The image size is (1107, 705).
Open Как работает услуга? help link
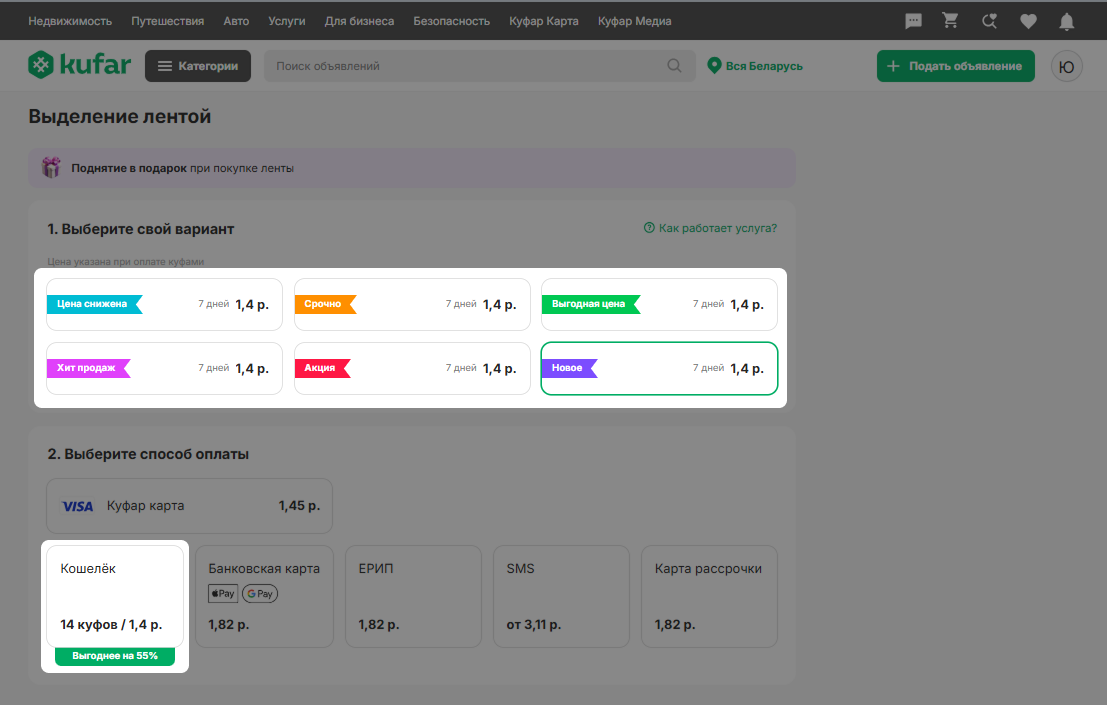click(710, 228)
